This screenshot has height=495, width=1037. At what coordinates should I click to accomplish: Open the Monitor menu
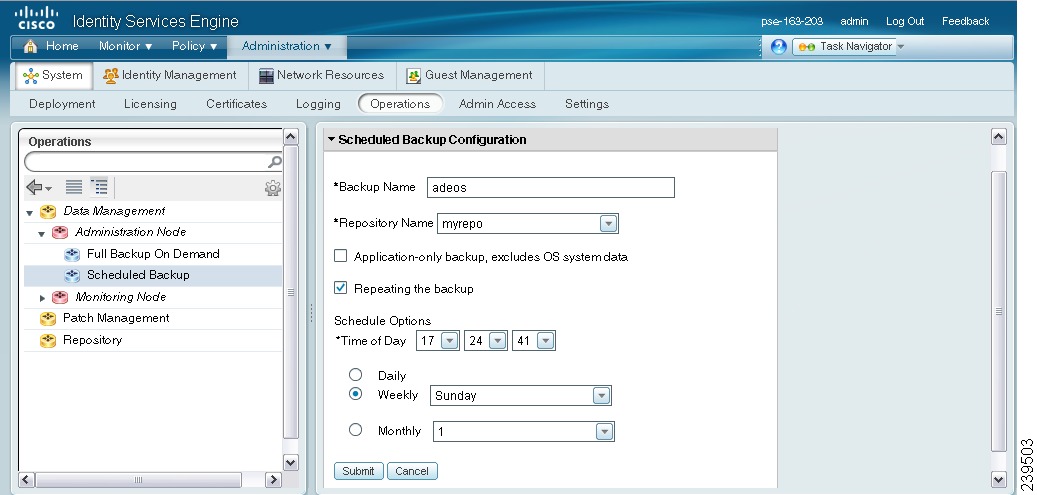[x=125, y=46]
